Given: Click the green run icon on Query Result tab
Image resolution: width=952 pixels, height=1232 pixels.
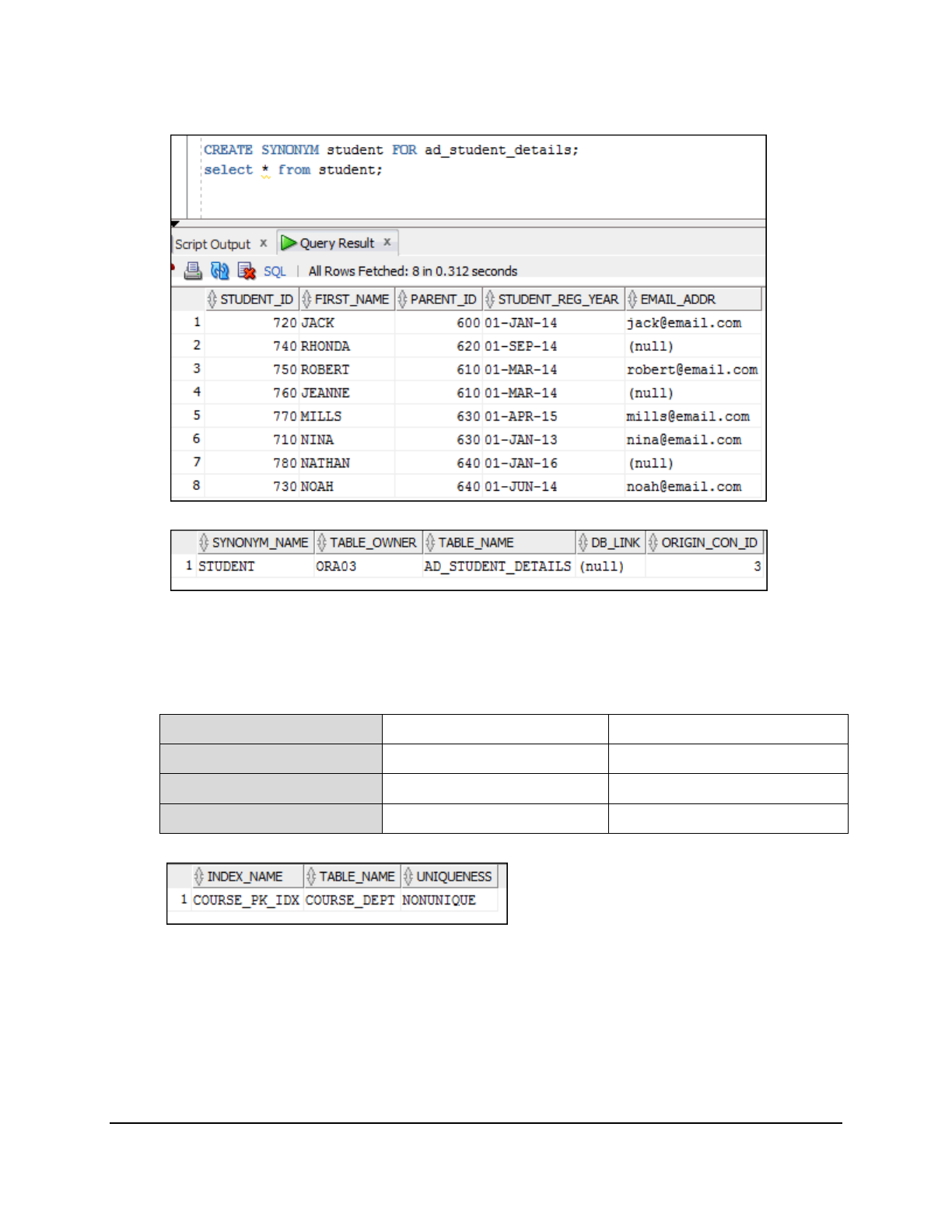Looking at the screenshot, I should [289, 243].
